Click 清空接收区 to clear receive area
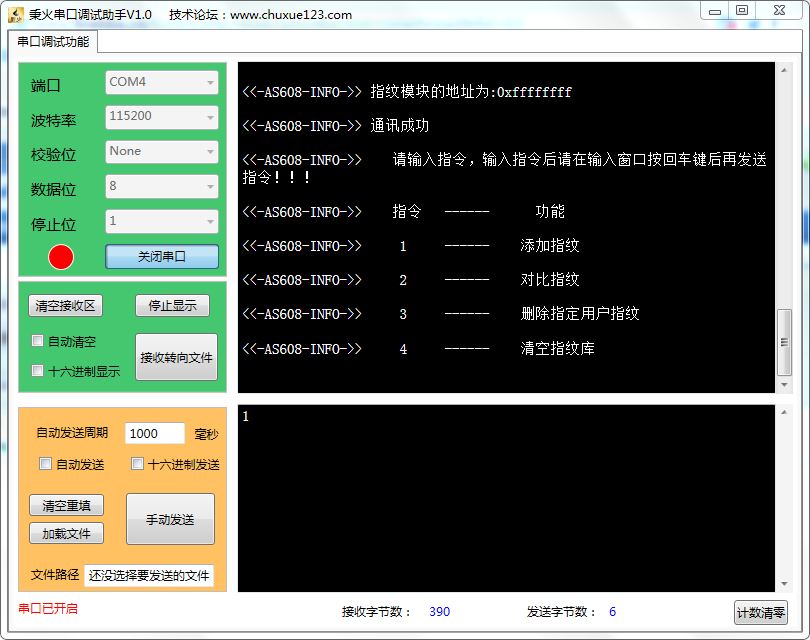This screenshot has height=640, width=810. pos(66,306)
